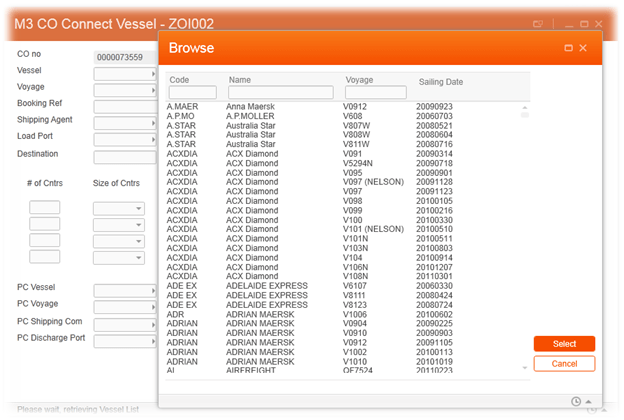Click the Sailing Date column header
Viewport: 624px width, 420px height.
(x=441, y=81)
